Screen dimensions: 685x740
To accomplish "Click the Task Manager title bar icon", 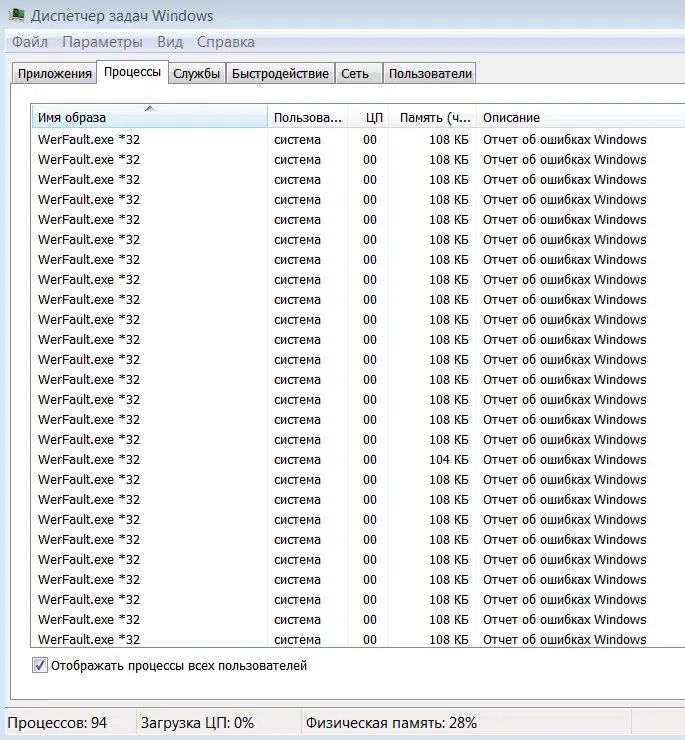I will (x=17, y=15).
